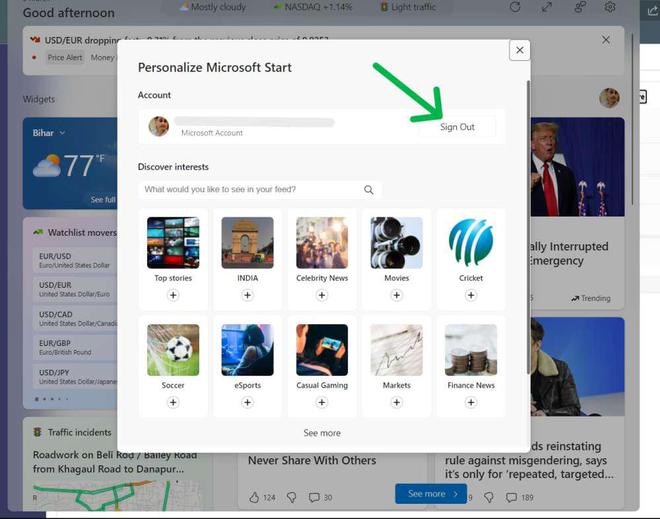Click the search magnifier icon
The height and width of the screenshot is (519, 660).
click(369, 189)
